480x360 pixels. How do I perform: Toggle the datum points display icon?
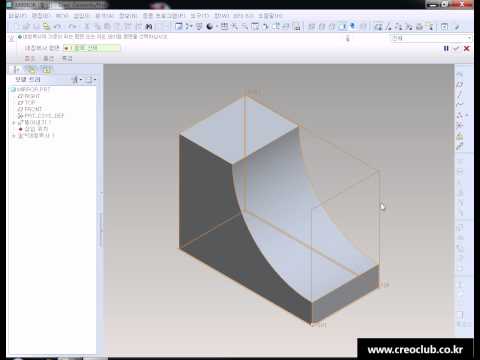(399, 27)
